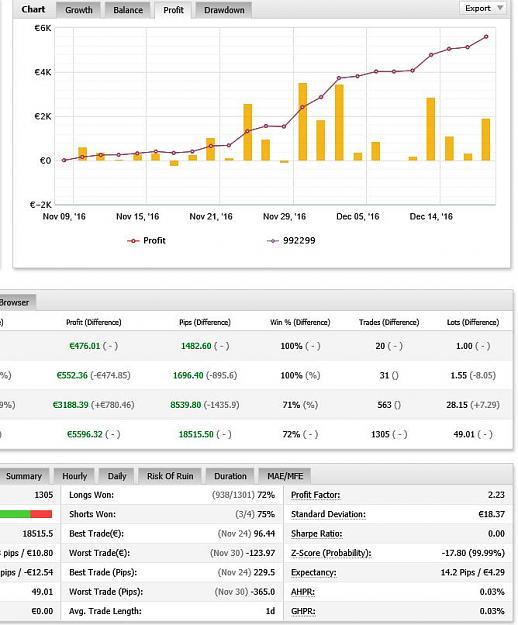The width and height of the screenshot is (518, 625).
Task: Click the AHPR label
Action: [303, 592]
